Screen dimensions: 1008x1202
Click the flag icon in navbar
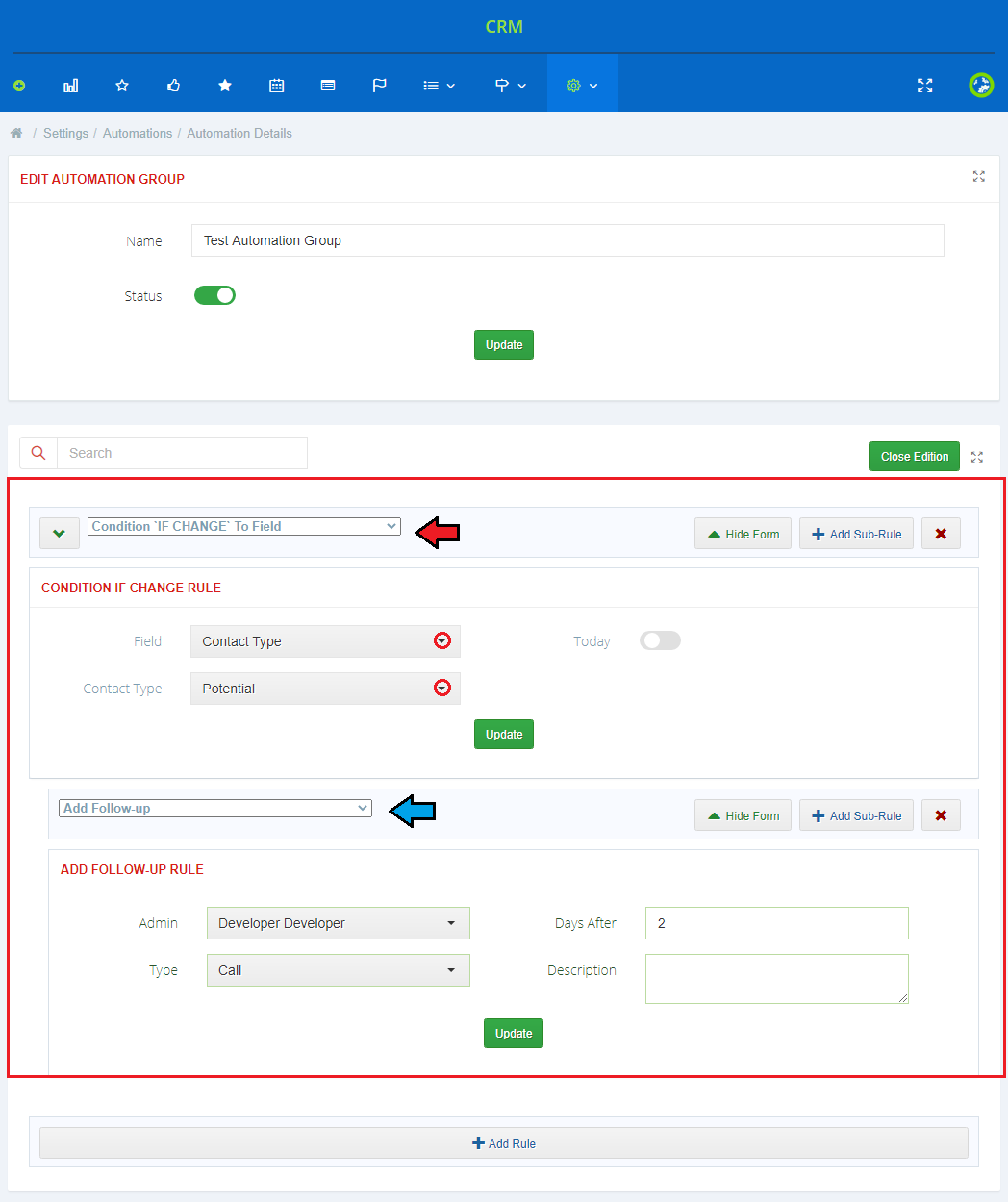[x=380, y=86]
